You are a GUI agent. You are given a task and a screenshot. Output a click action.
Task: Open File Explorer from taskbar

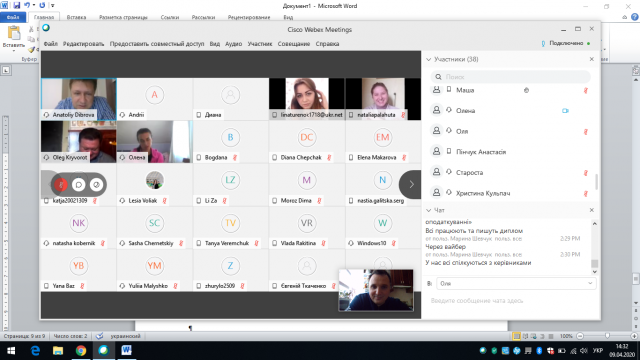[58, 351]
